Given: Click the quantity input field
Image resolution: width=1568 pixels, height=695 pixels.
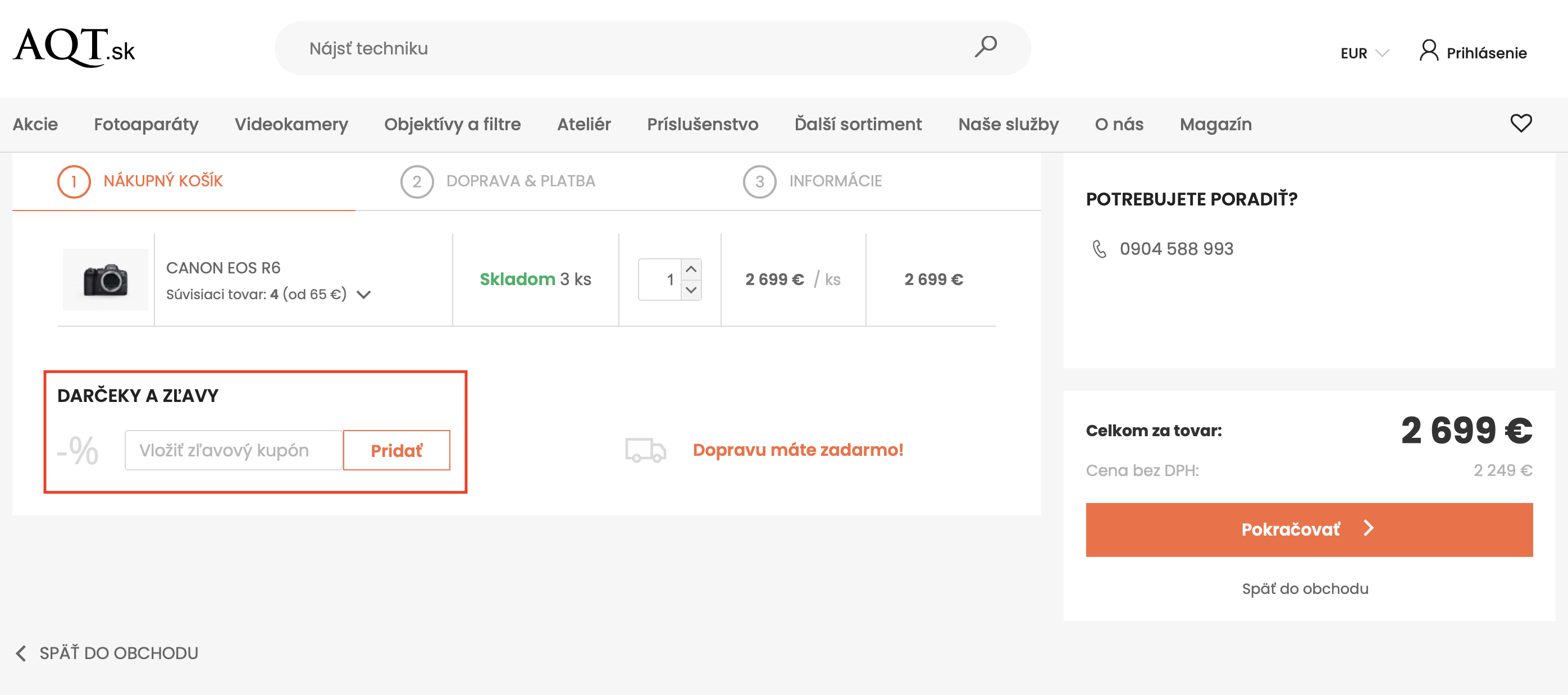Looking at the screenshot, I should click(x=660, y=280).
